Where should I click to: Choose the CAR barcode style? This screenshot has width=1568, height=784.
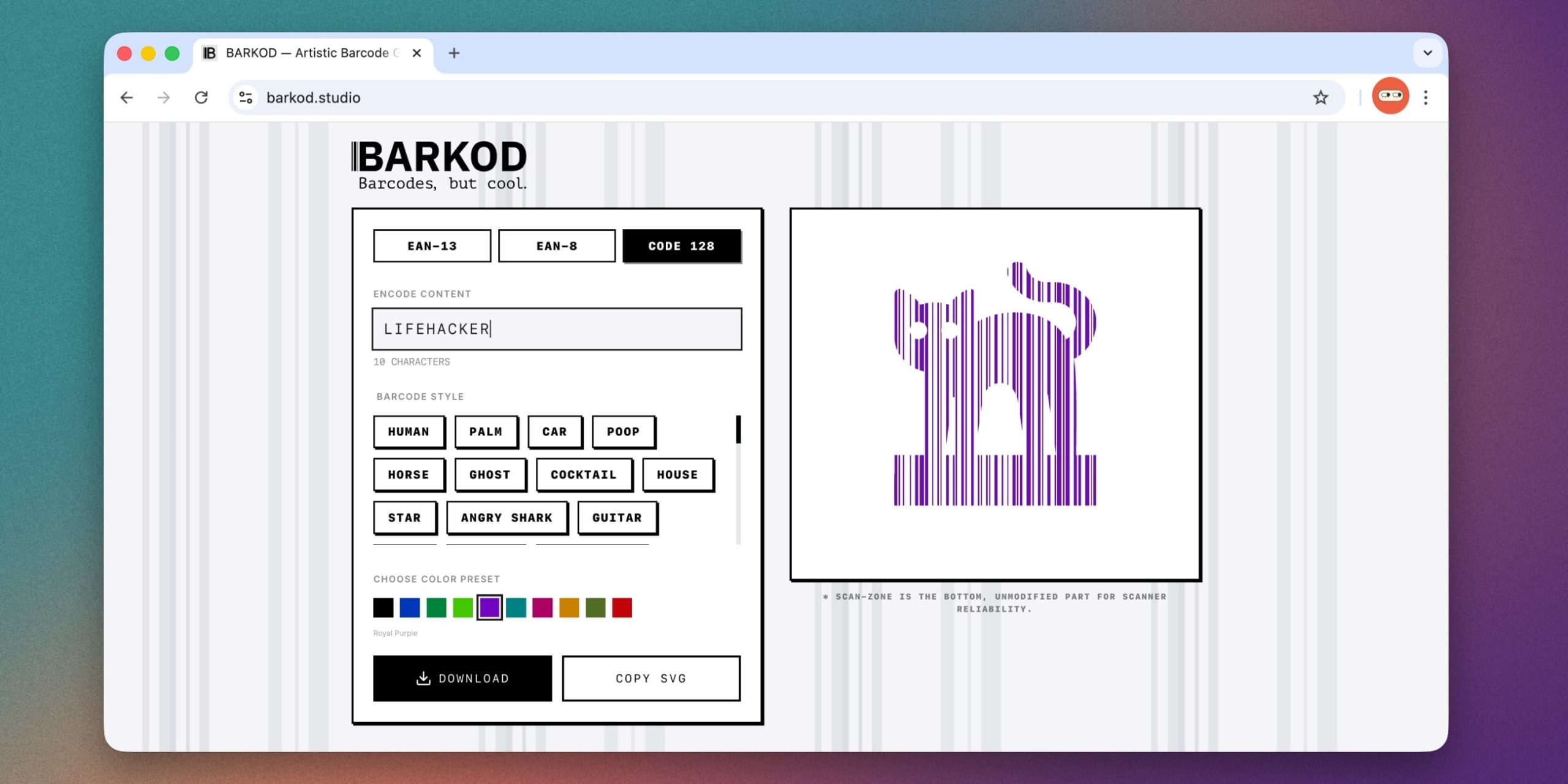[555, 432]
